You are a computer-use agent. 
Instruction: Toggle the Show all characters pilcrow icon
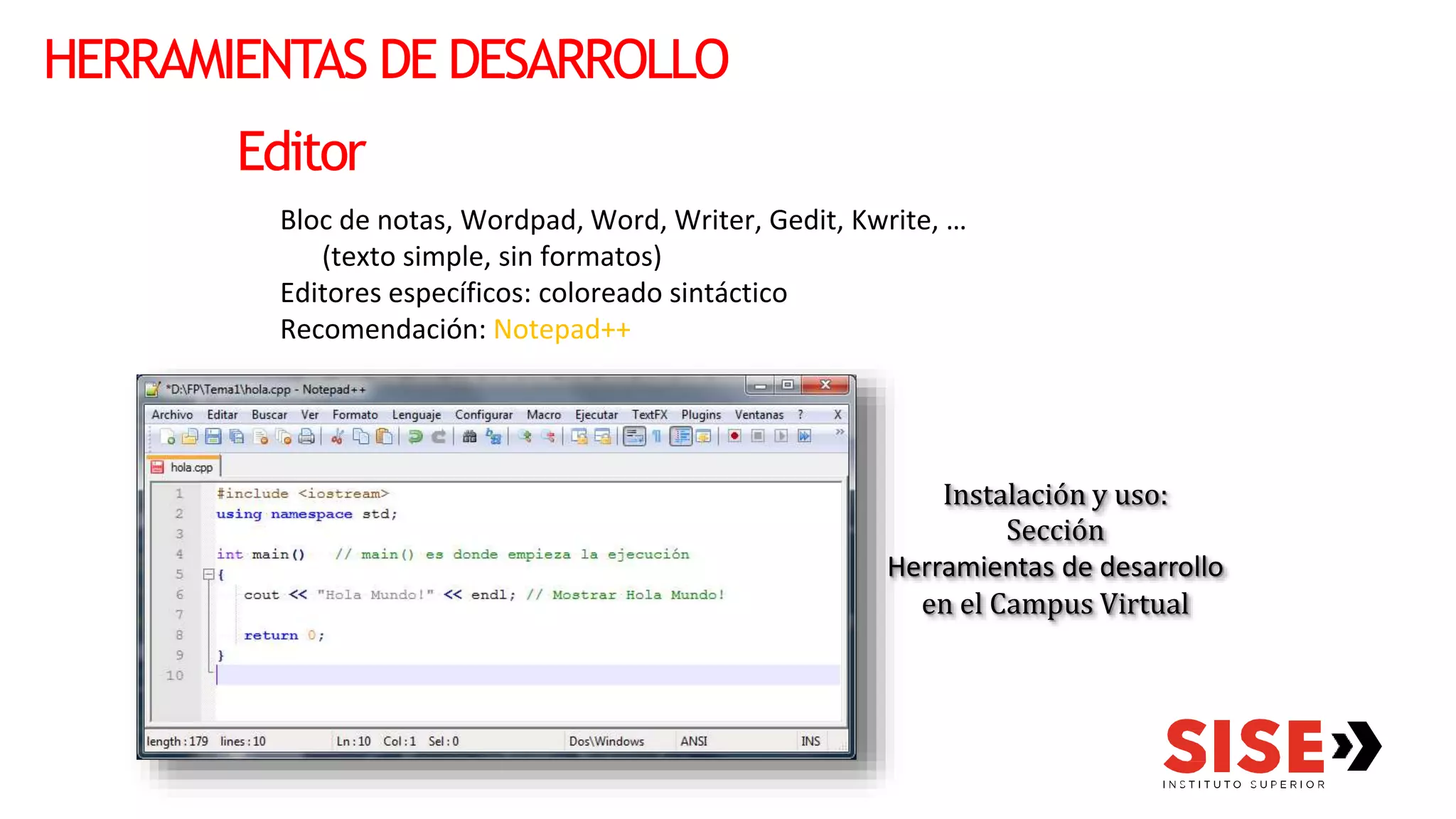pos(657,437)
